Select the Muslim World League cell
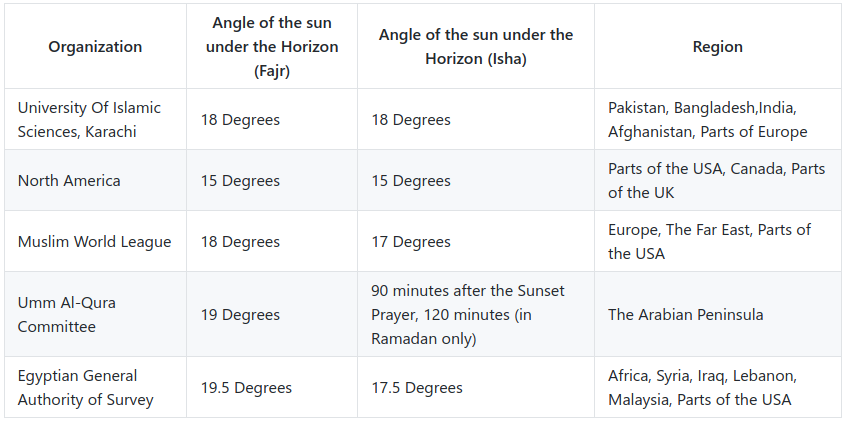 95,241
